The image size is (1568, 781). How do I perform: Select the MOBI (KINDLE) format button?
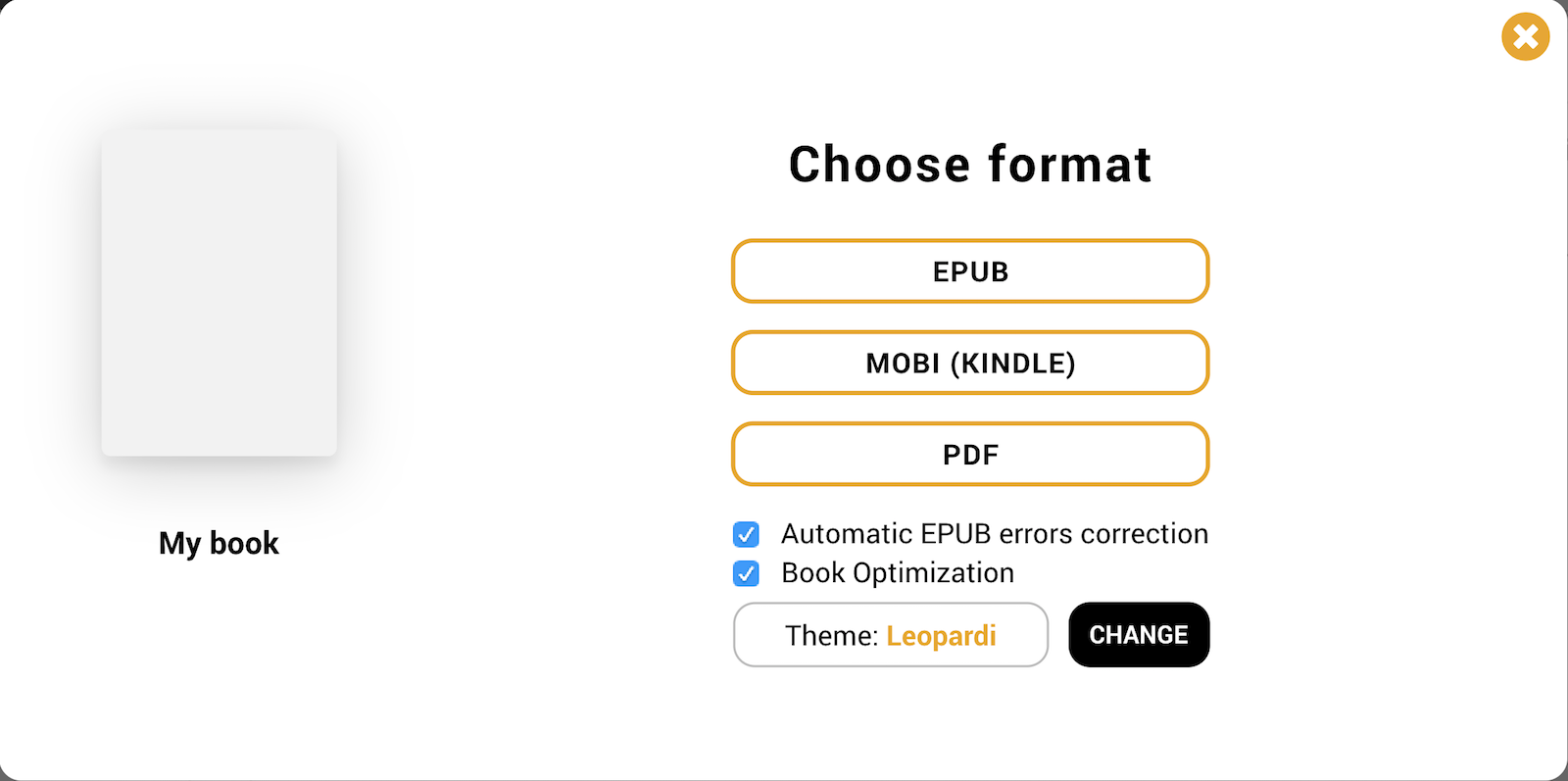970,364
